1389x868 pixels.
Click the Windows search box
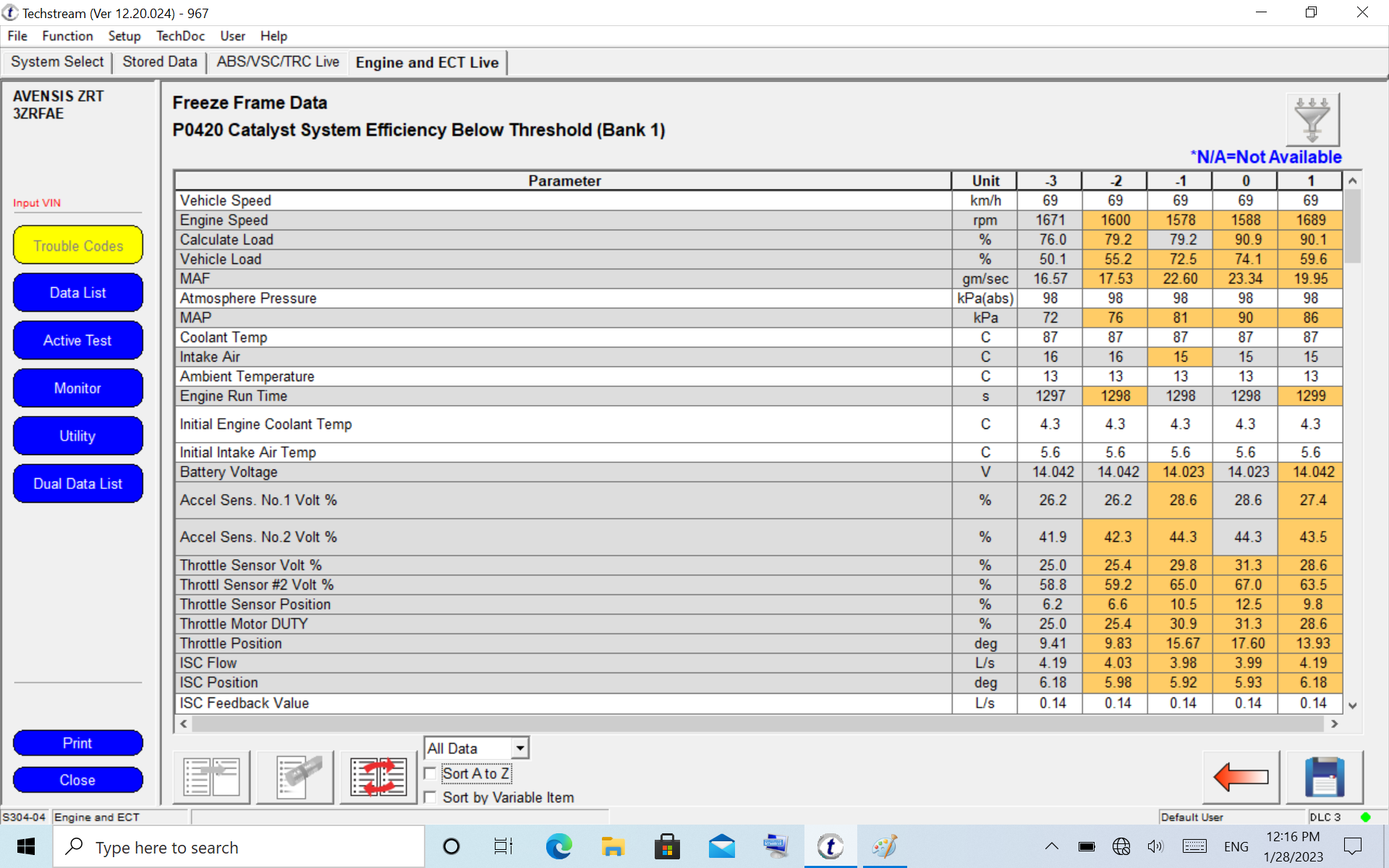239,847
